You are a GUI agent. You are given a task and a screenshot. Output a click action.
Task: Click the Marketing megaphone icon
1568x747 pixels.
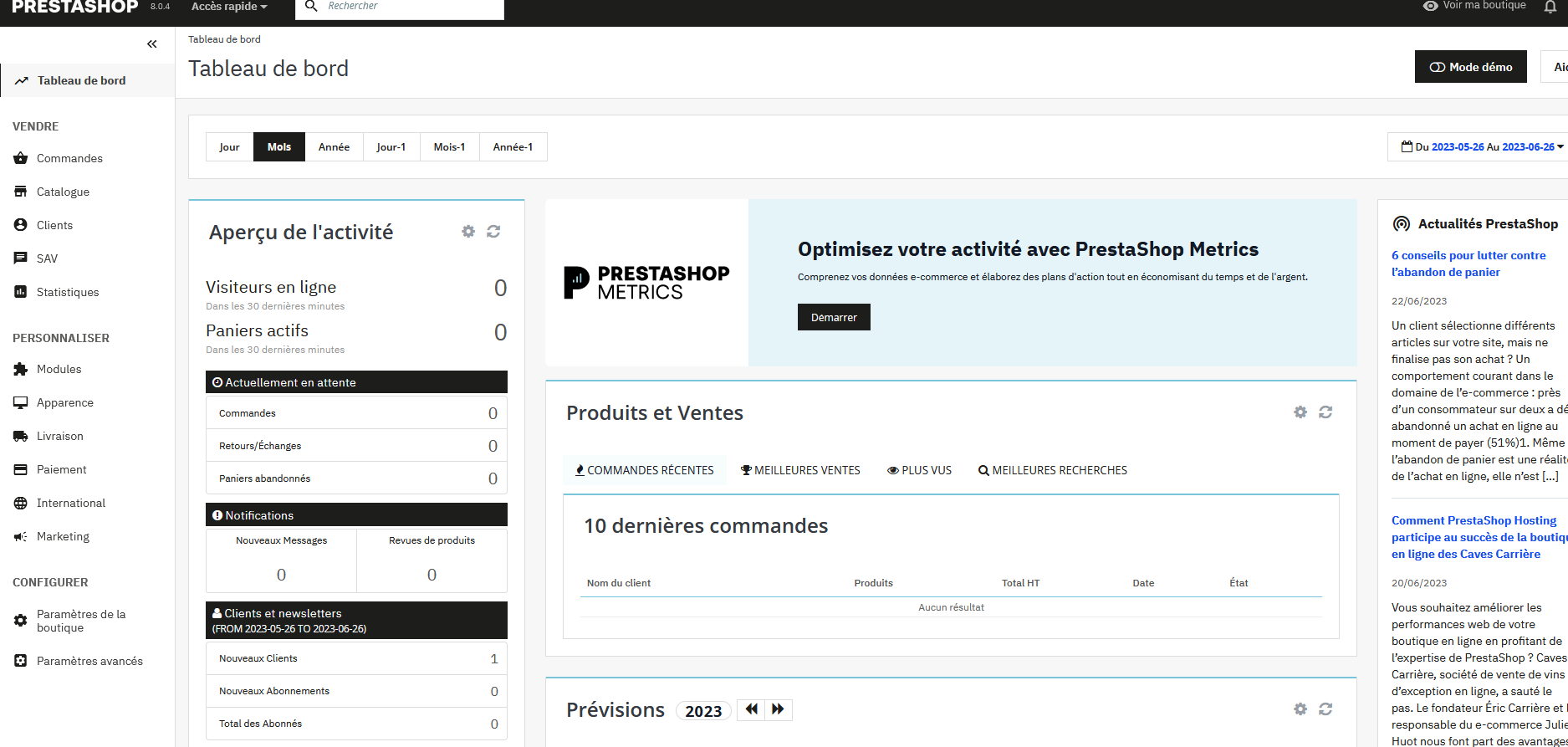pyautogui.click(x=21, y=536)
